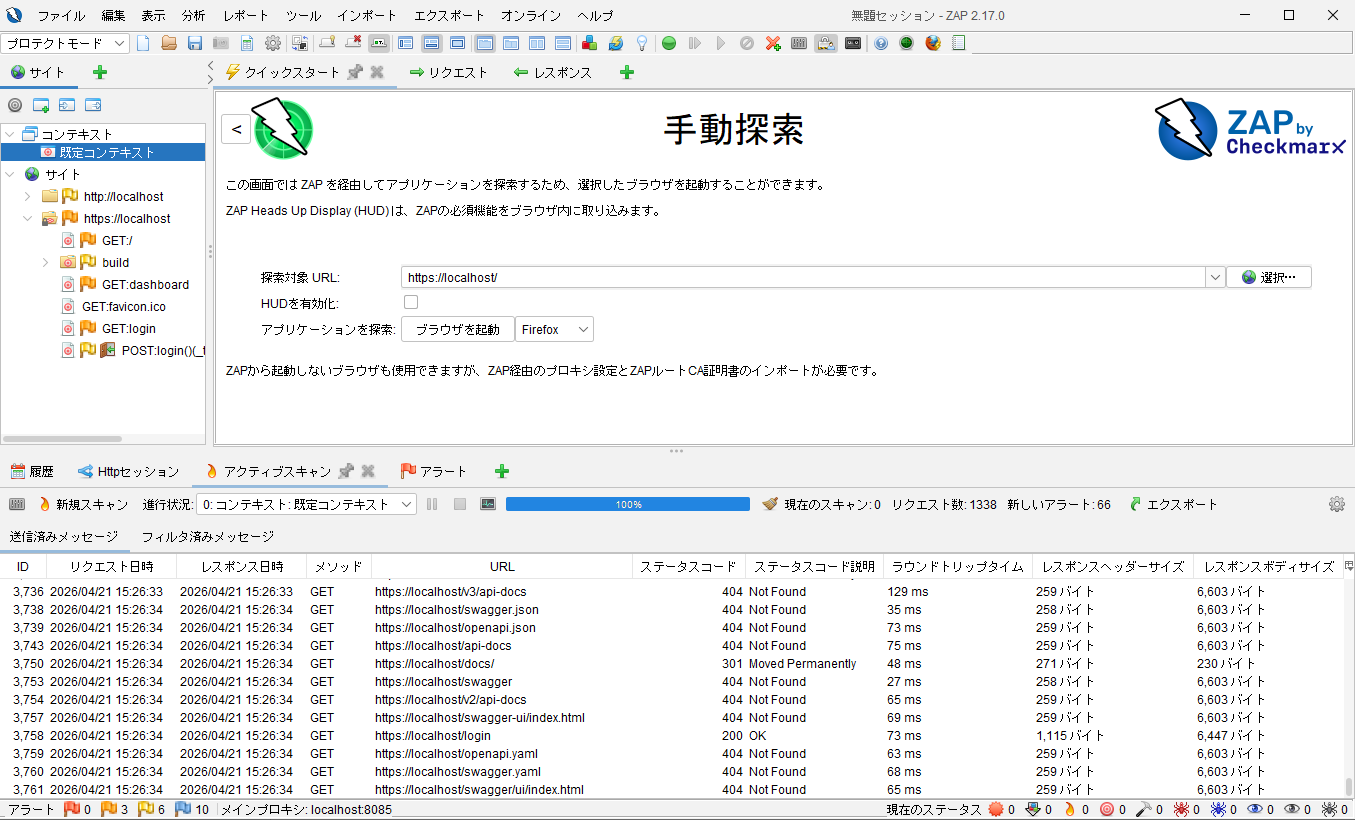This screenshot has width=1355, height=820.
Task: Click the light bulb icon in toolbar
Action: tap(642, 43)
